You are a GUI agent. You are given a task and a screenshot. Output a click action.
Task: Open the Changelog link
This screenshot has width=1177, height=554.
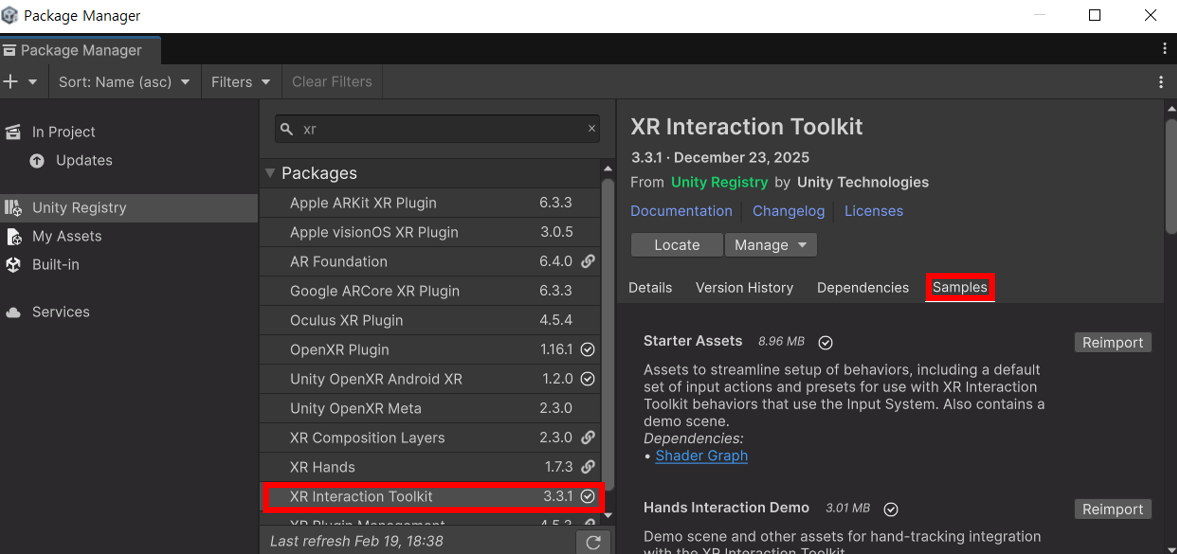788,212
